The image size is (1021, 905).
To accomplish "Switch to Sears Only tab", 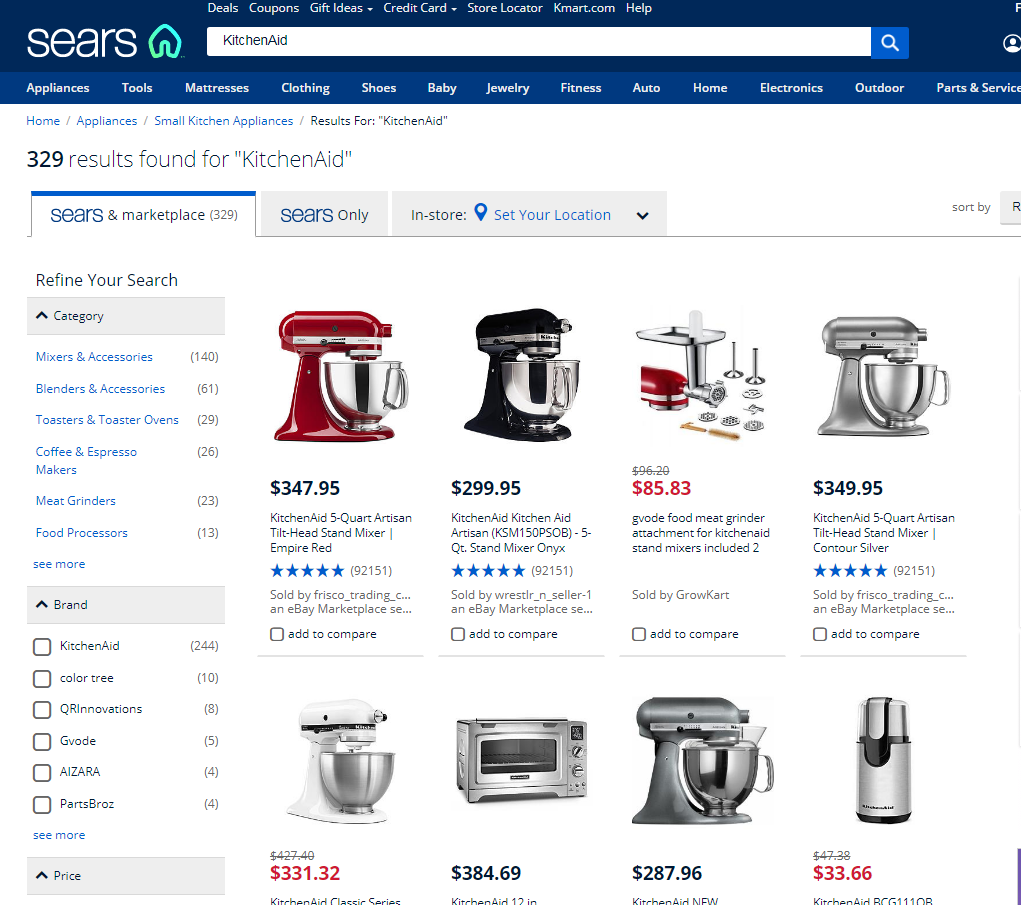I will [x=324, y=214].
